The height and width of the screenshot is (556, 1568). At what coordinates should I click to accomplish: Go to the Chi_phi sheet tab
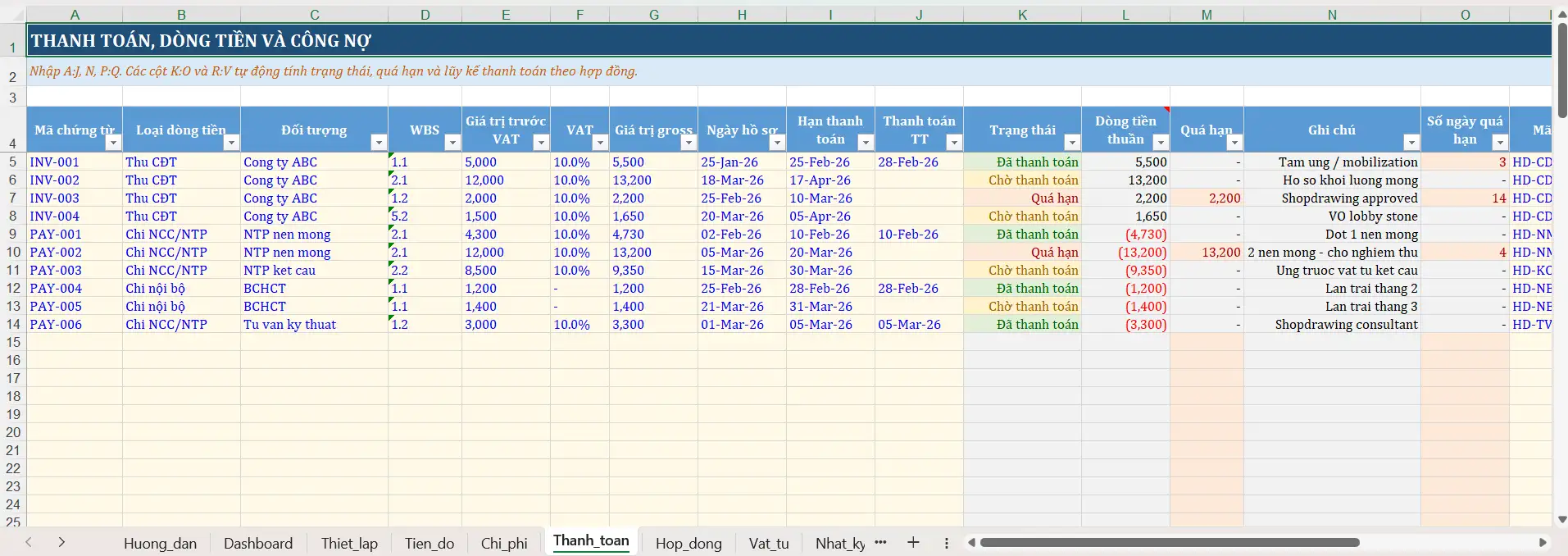(503, 544)
